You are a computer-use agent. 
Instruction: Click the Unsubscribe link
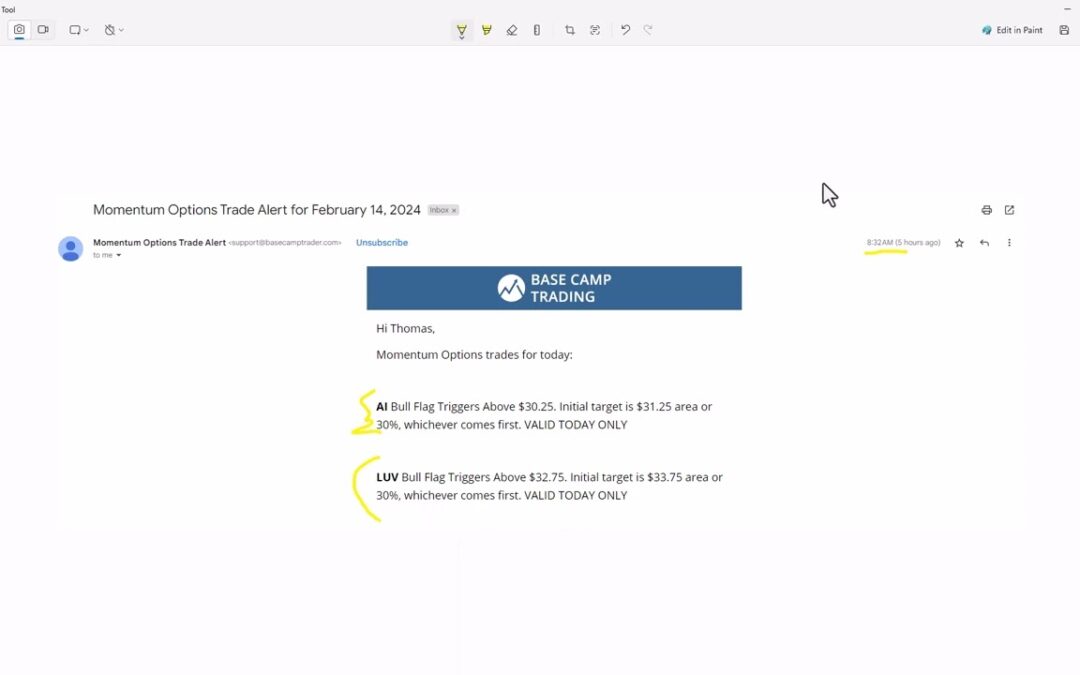coord(381,243)
